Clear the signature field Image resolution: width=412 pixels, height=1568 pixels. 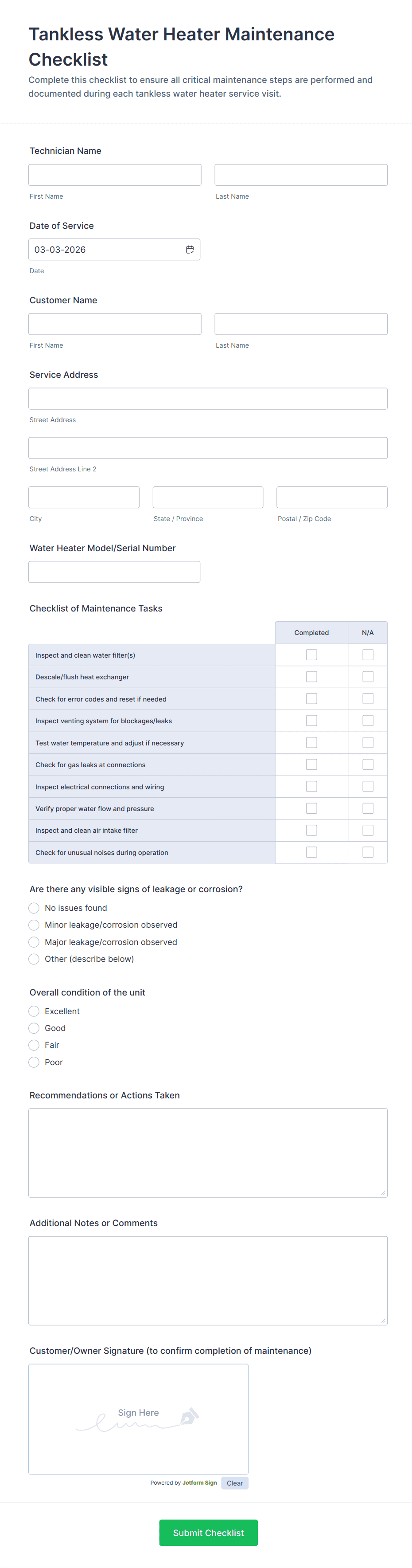coord(234,1483)
